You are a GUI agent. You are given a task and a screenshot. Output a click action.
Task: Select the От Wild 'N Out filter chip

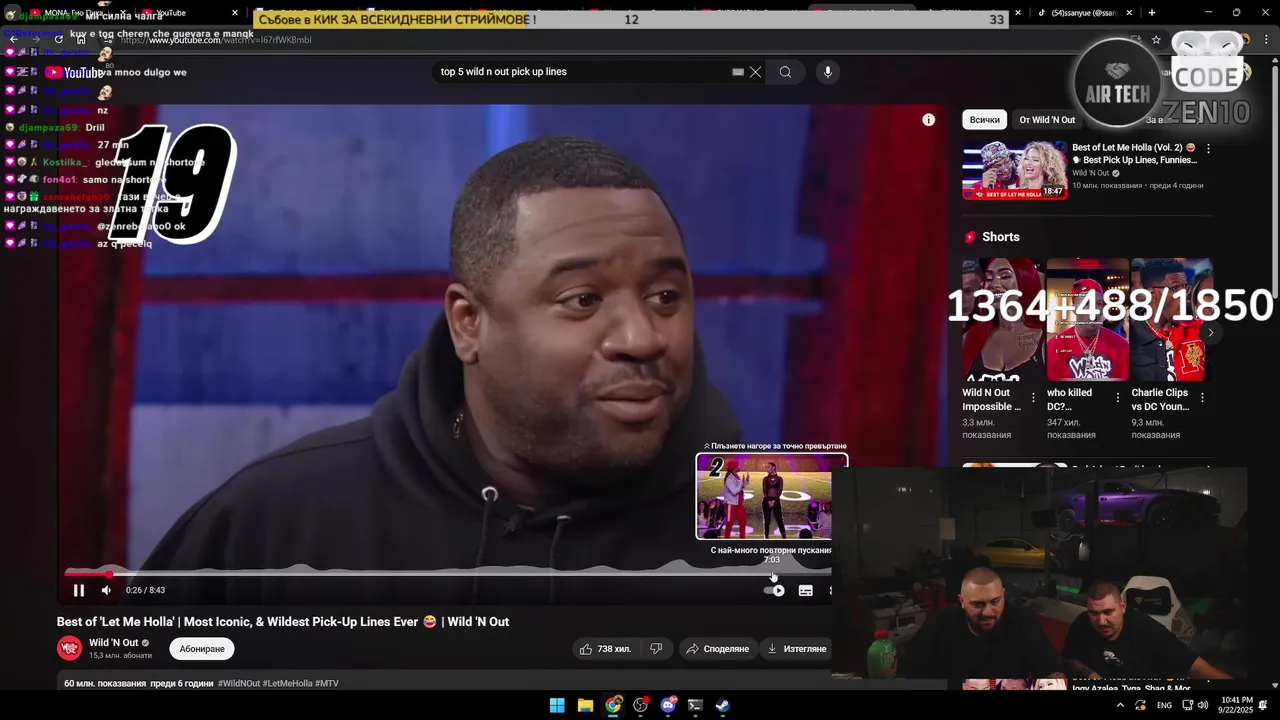pyautogui.click(x=1047, y=120)
